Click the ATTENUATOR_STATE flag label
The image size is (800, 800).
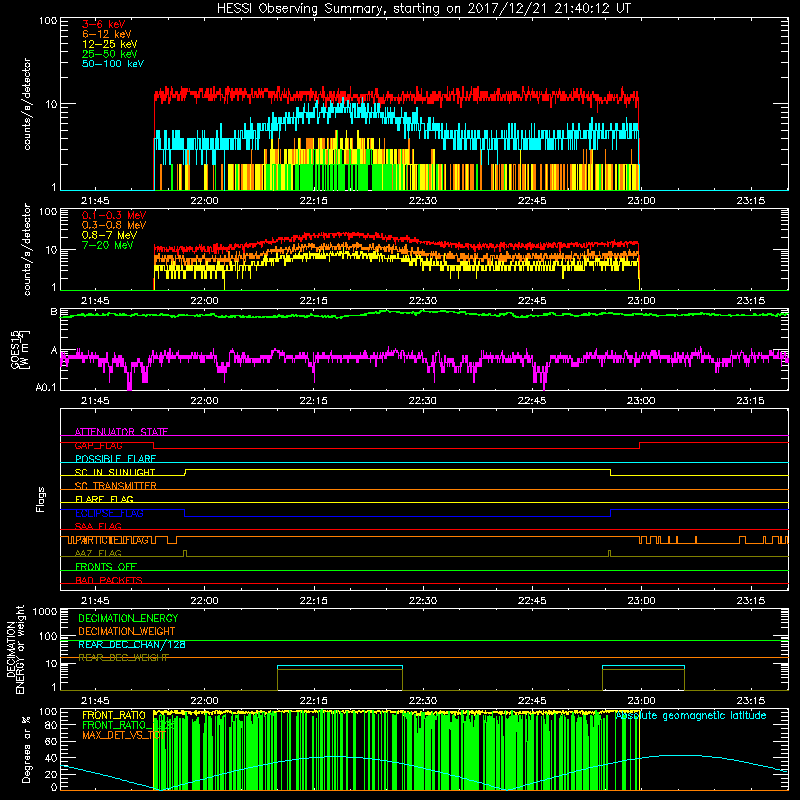(x=121, y=432)
